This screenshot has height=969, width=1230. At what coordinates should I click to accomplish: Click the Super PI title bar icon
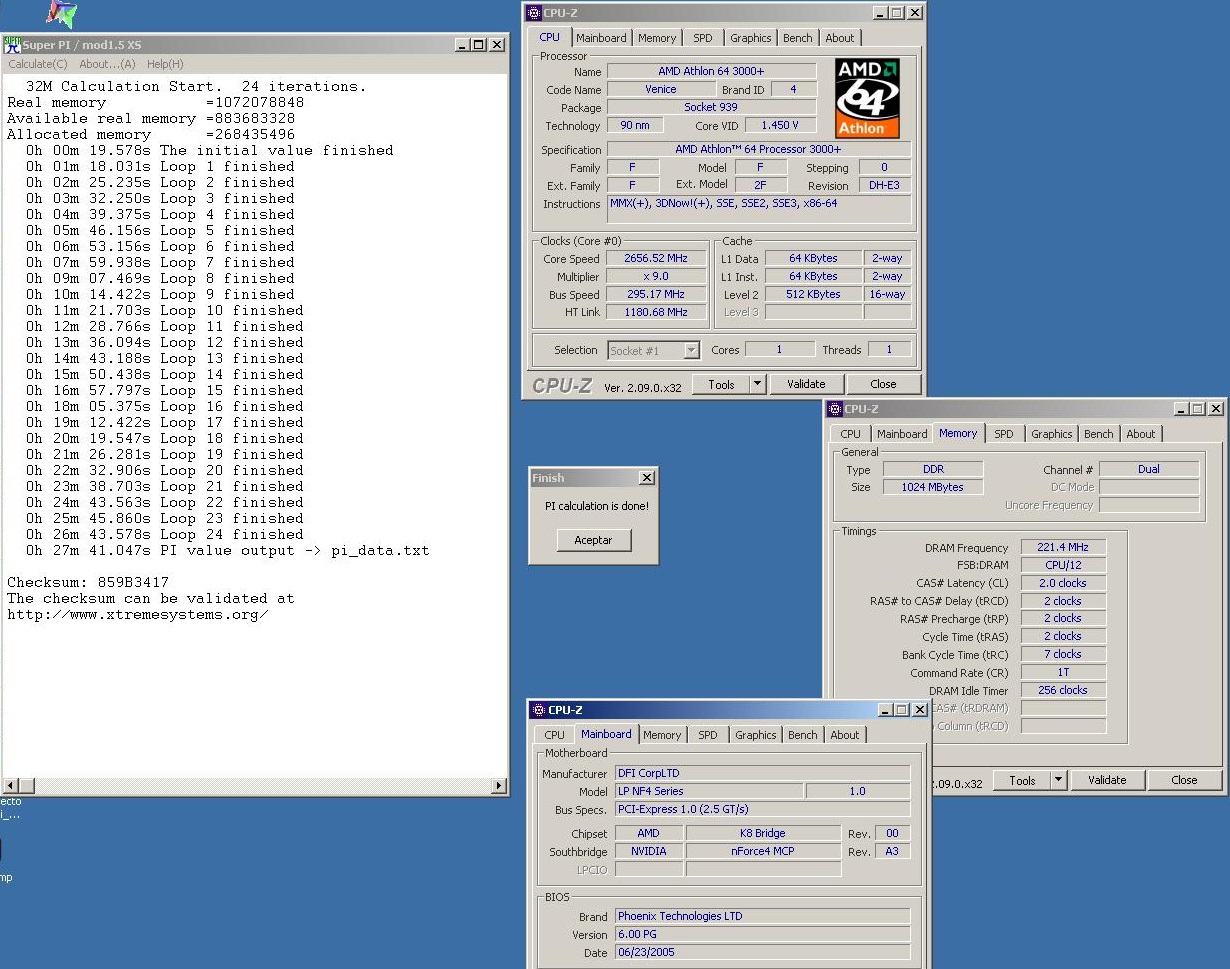pos(12,44)
